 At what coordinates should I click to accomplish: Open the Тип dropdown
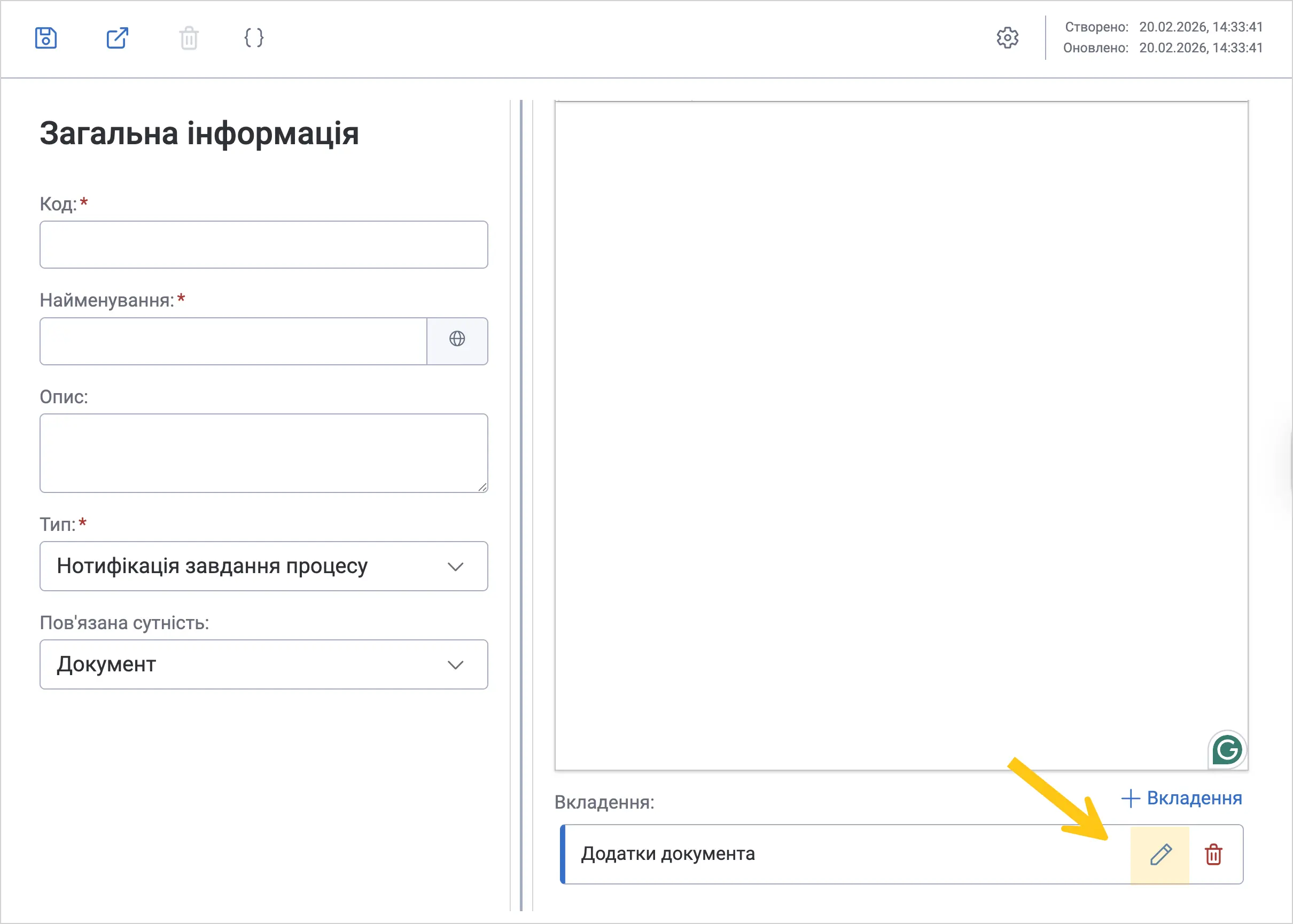[263, 566]
